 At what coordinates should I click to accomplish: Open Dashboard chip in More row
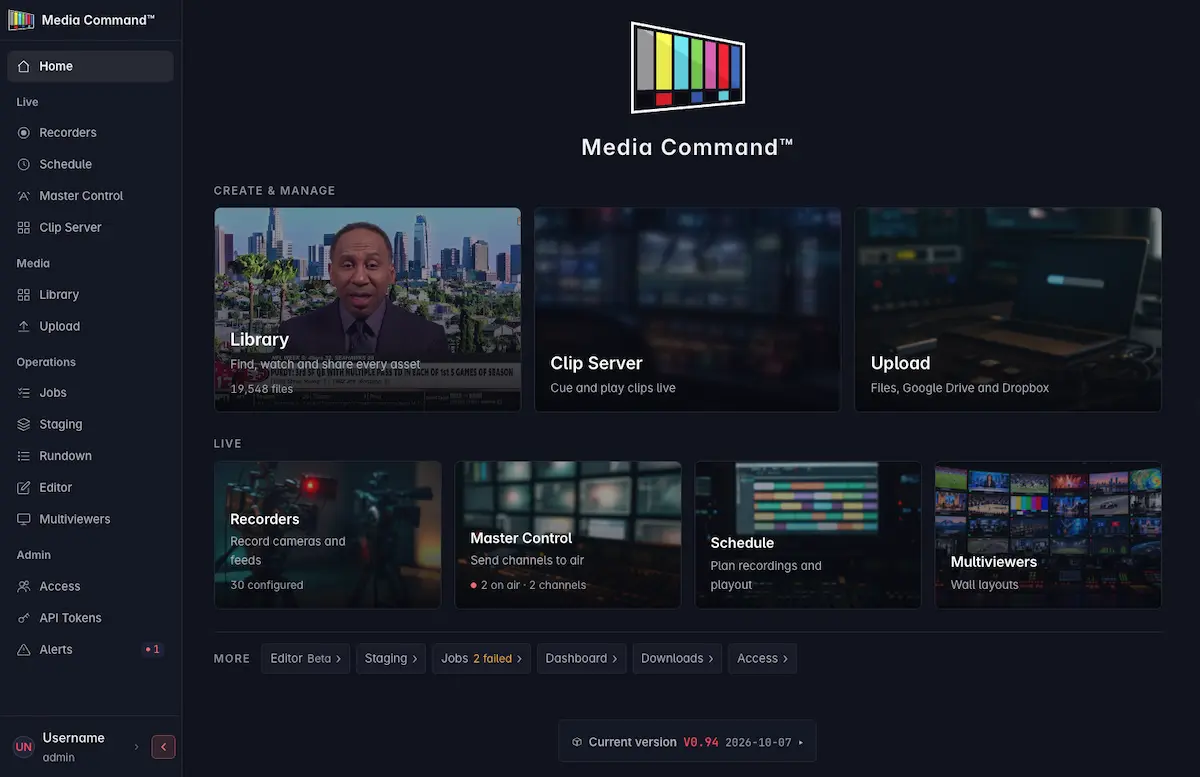(x=582, y=658)
